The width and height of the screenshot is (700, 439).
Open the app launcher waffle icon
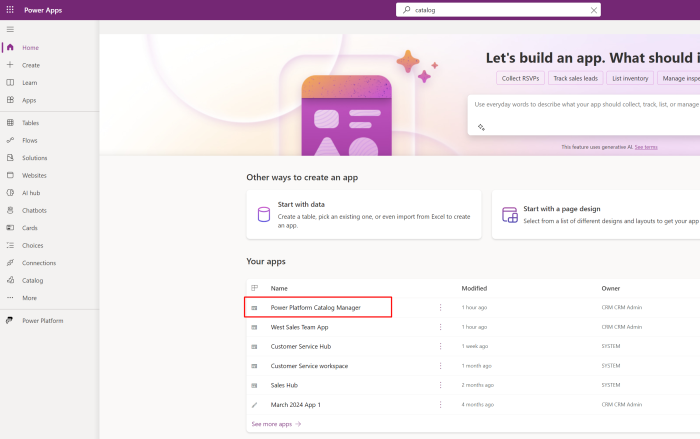[10, 9]
